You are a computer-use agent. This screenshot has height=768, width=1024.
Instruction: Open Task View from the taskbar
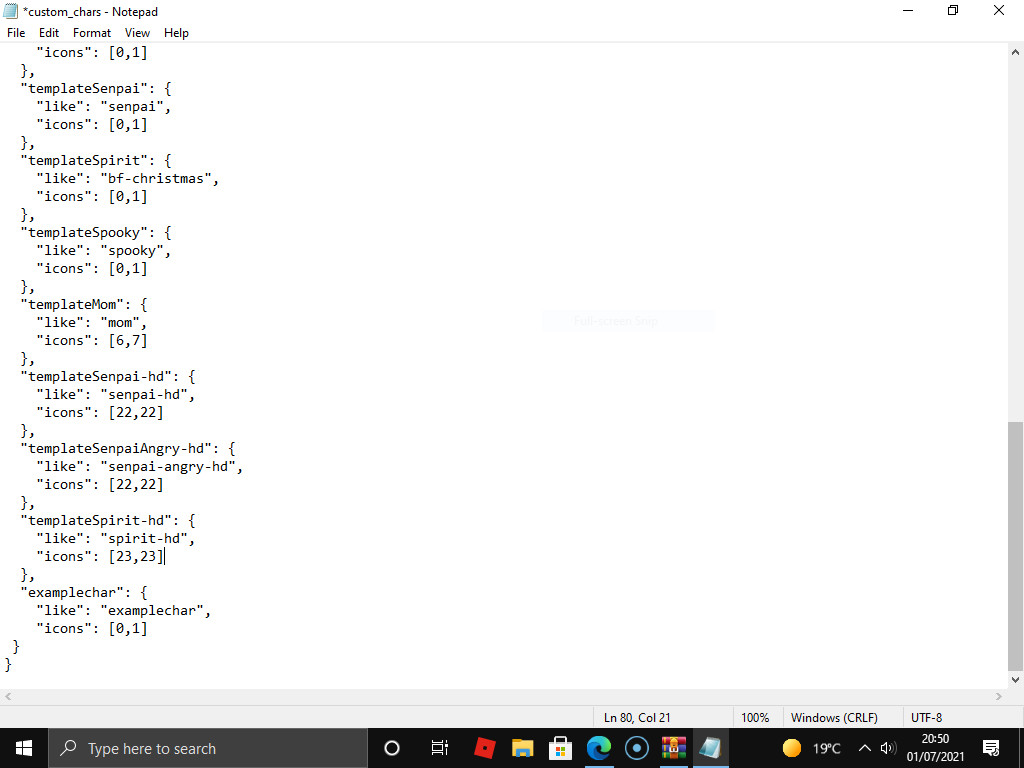click(x=439, y=748)
